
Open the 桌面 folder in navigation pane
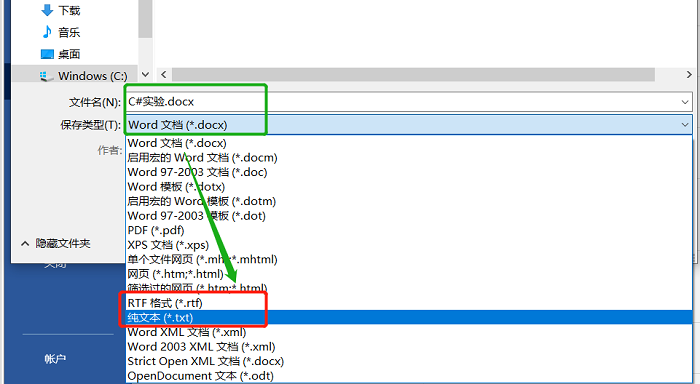click(69, 54)
